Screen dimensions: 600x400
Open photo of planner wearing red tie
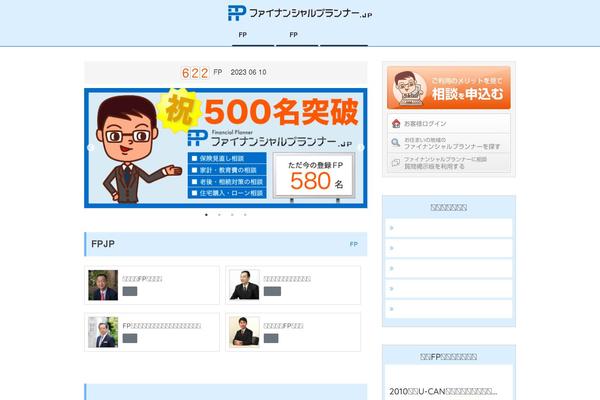(x=103, y=285)
